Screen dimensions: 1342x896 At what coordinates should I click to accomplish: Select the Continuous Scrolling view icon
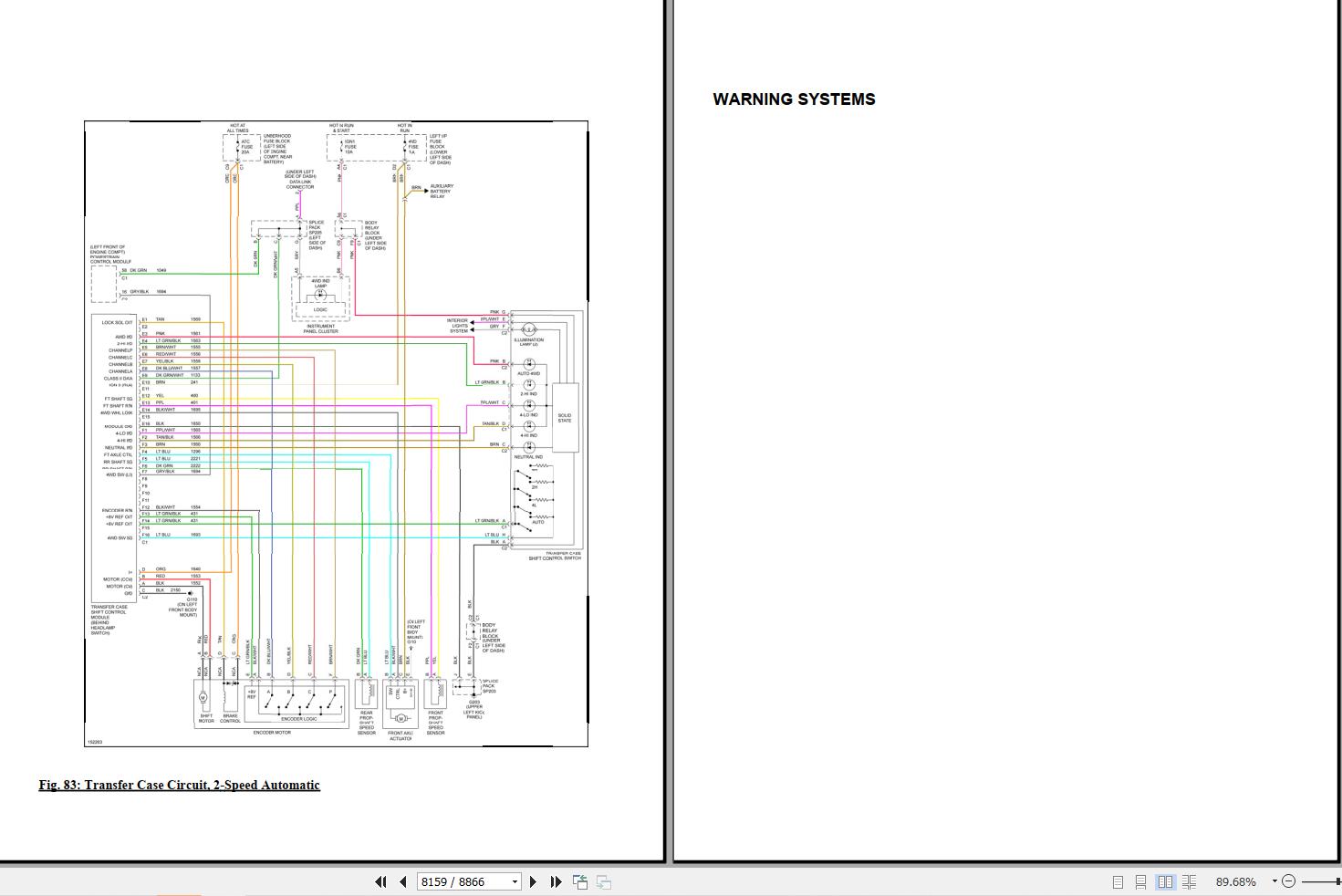1141,881
